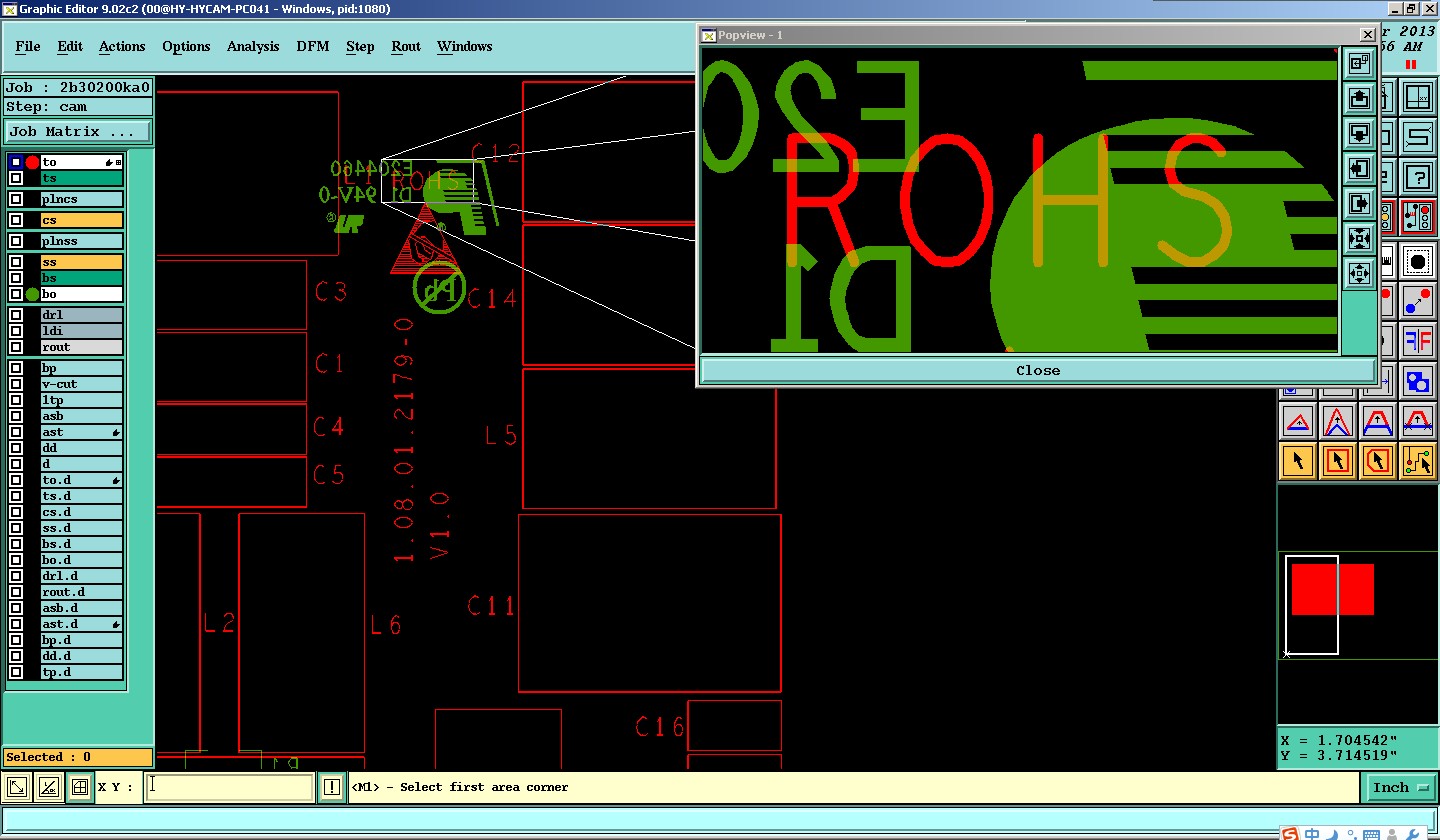Open the Windows menu
1440x840 pixels.
tap(465, 46)
